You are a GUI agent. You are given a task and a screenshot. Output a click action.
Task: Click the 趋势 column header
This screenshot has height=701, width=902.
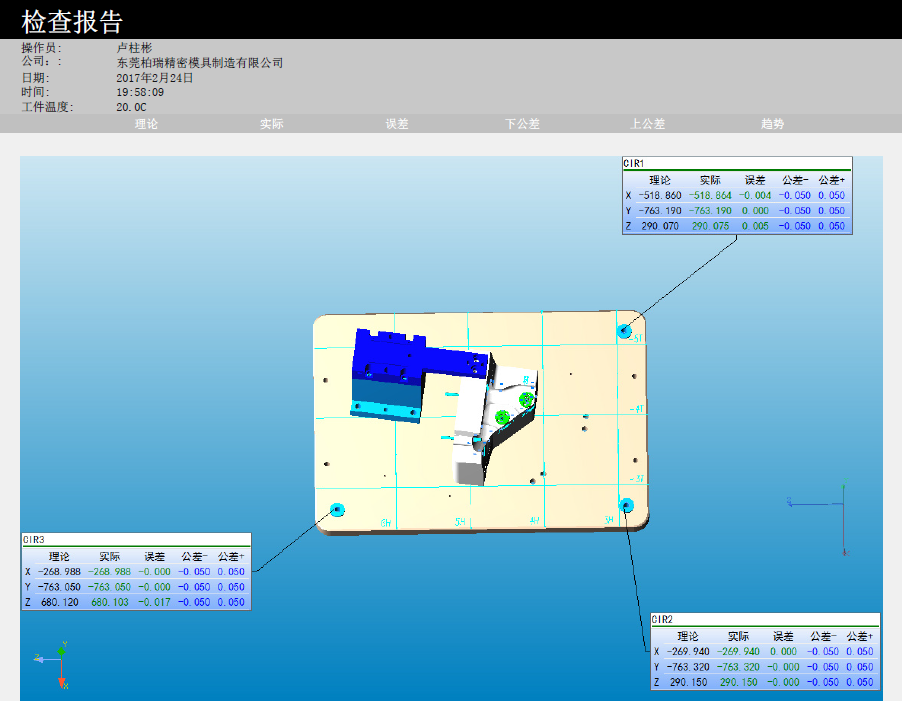772,124
